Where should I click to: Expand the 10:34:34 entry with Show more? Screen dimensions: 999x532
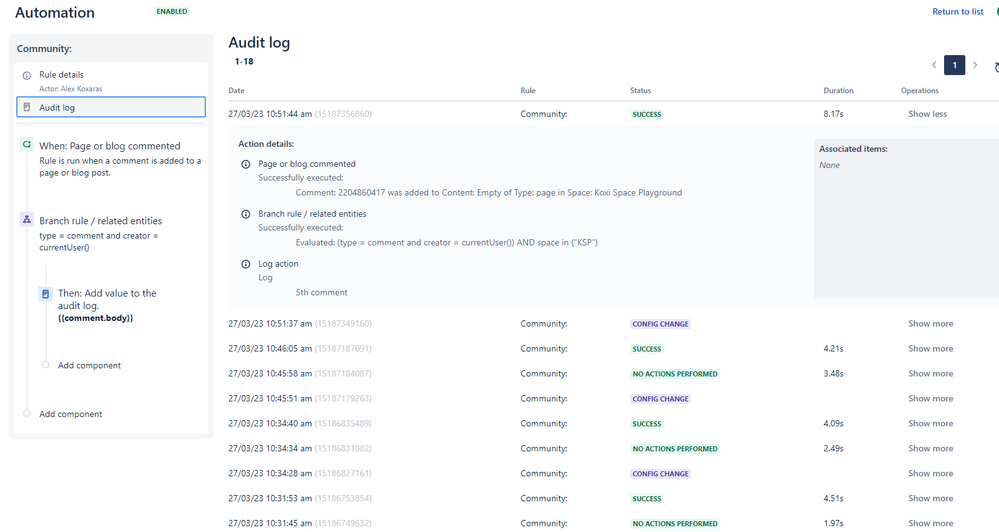931,449
